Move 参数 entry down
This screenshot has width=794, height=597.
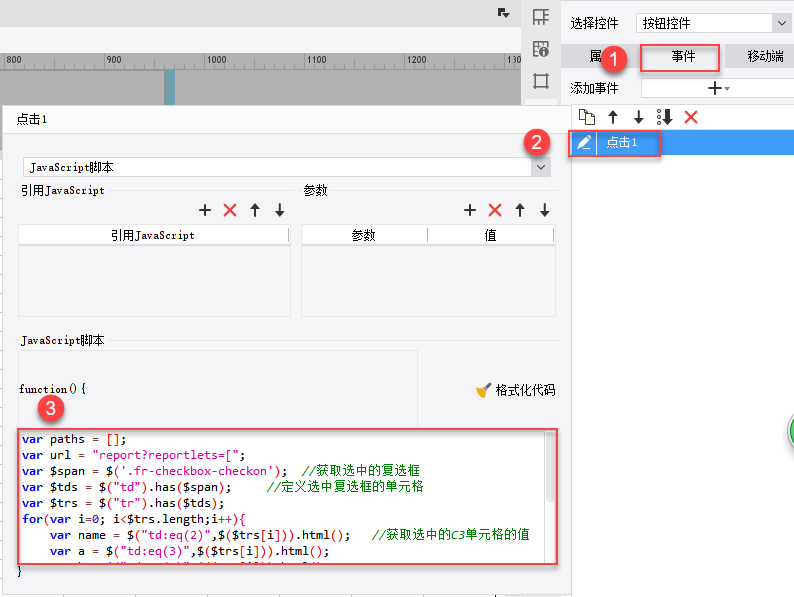tap(544, 210)
